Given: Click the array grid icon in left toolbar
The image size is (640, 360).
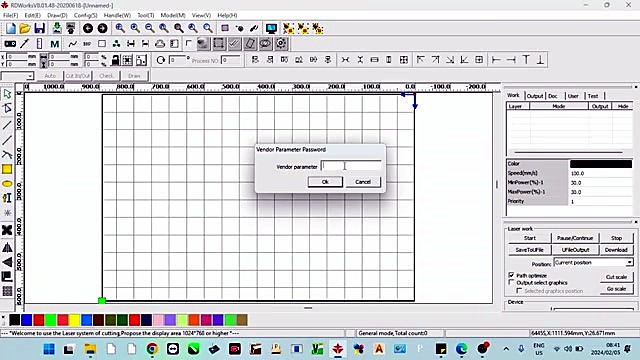Looking at the screenshot, I should tap(7, 291).
